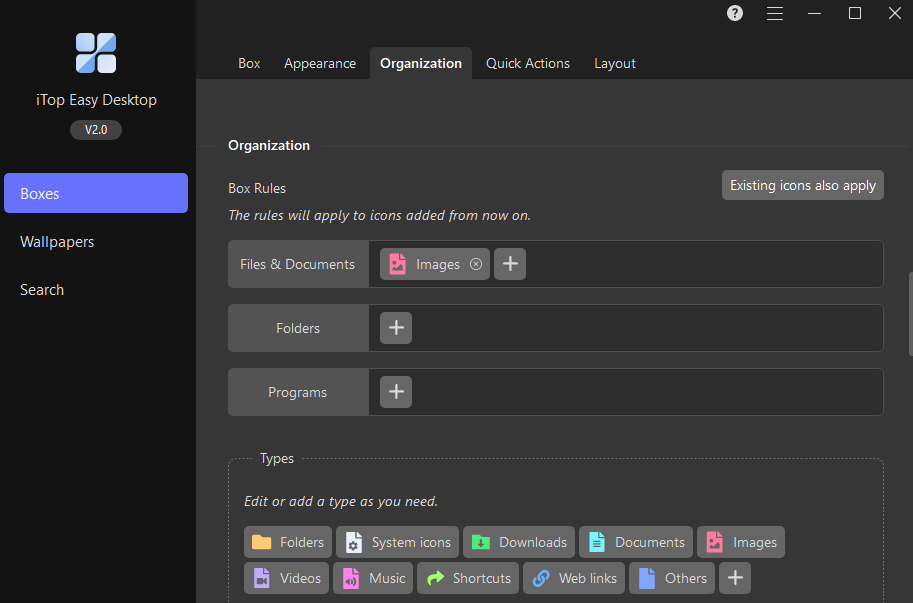Add a rule to the Folders row
The height and width of the screenshot is (603, 913).
tap(396, 328)
